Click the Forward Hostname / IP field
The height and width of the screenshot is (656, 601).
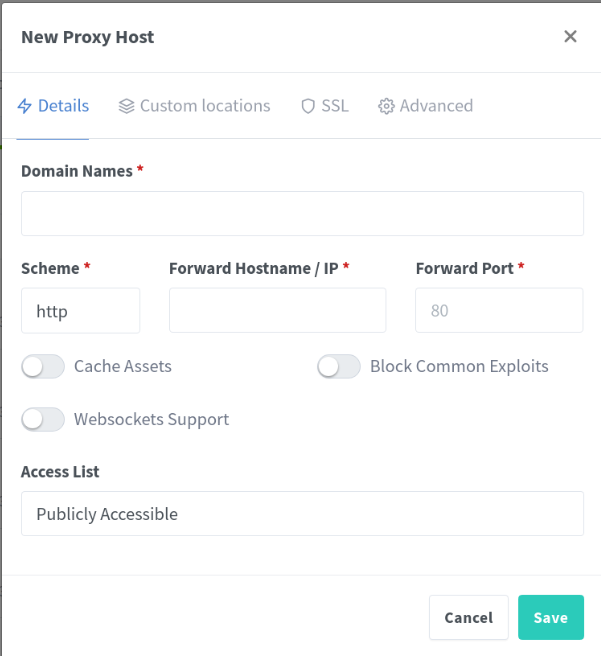[277, 311]
